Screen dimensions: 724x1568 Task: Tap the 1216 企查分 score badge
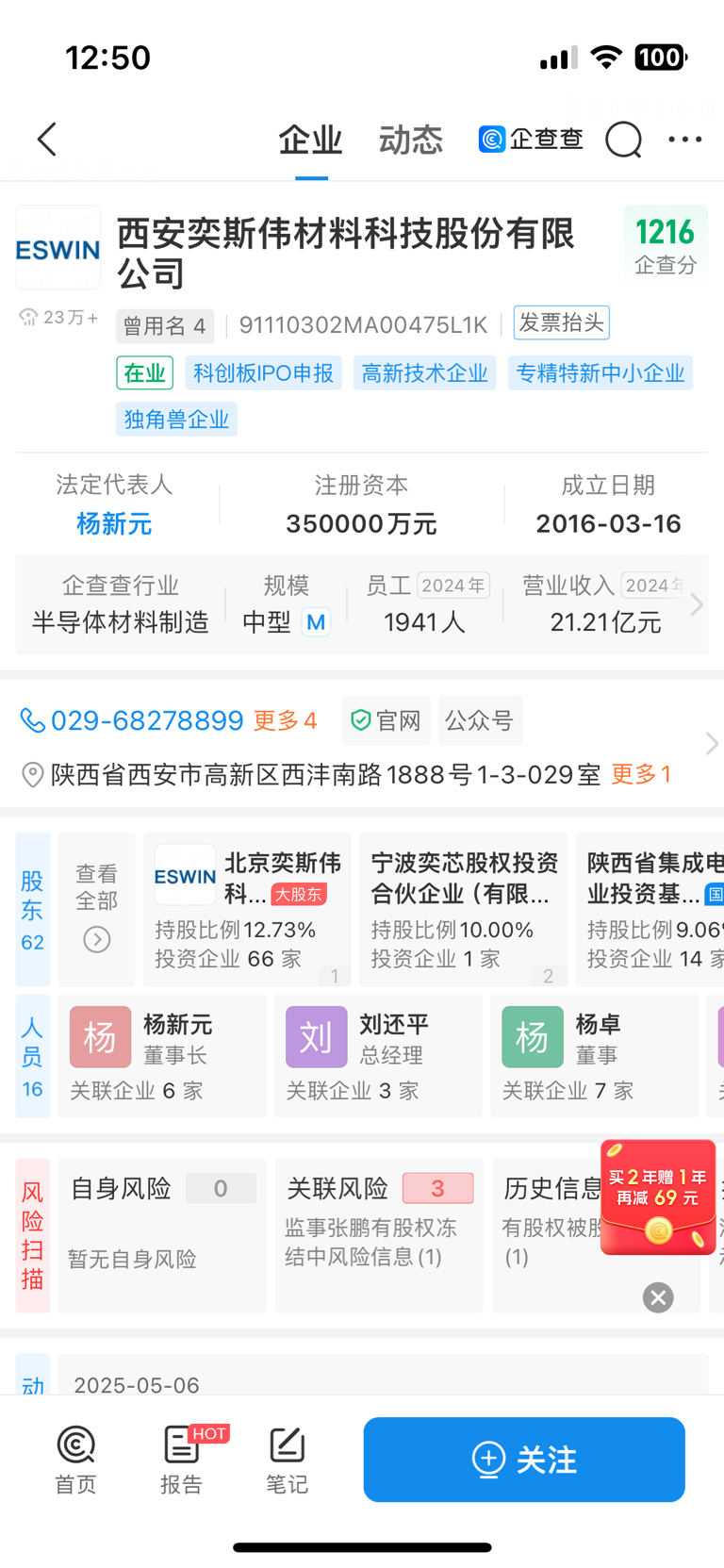click(x=666, y=245)
